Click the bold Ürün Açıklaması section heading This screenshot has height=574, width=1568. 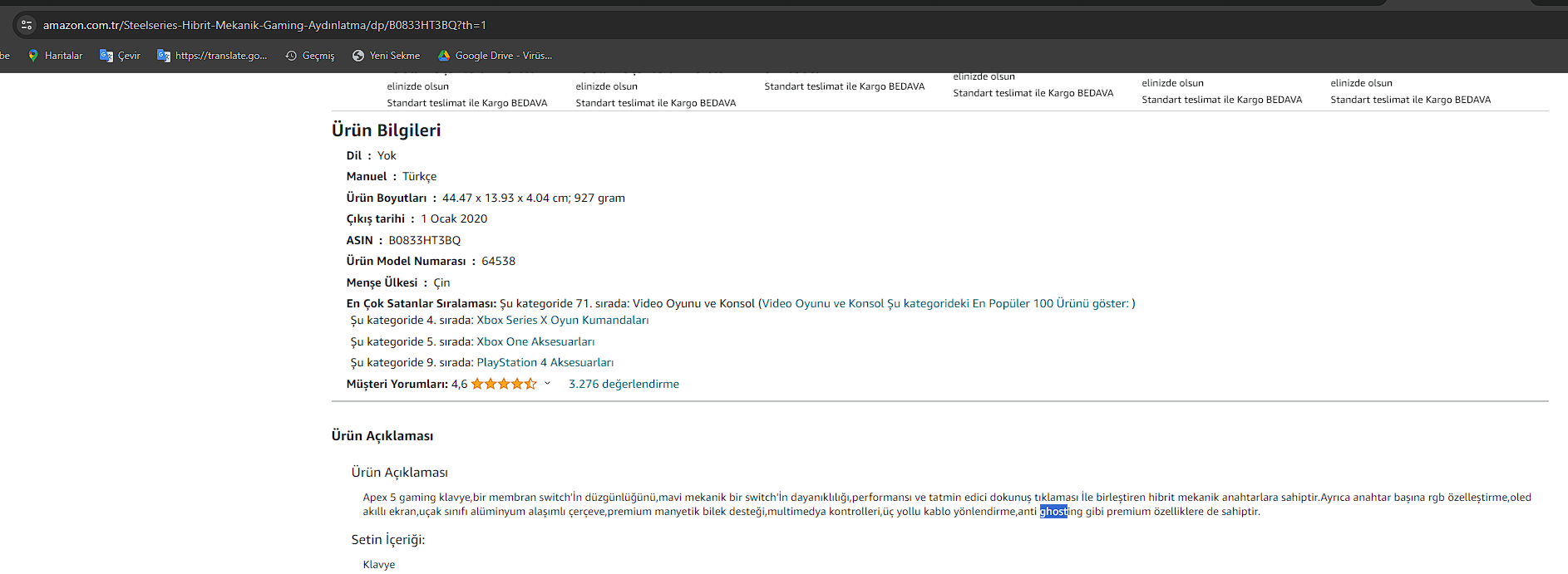tap(382, 435)
